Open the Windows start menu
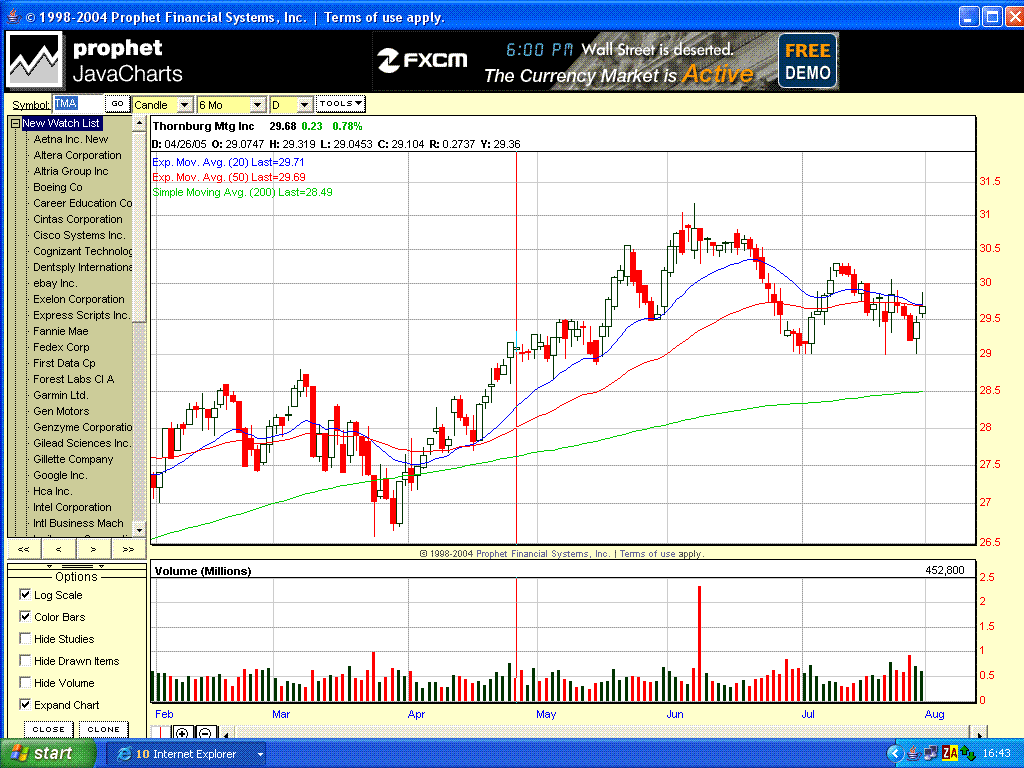The width and height of the screenshot is (1024, 768). (47, 754)
